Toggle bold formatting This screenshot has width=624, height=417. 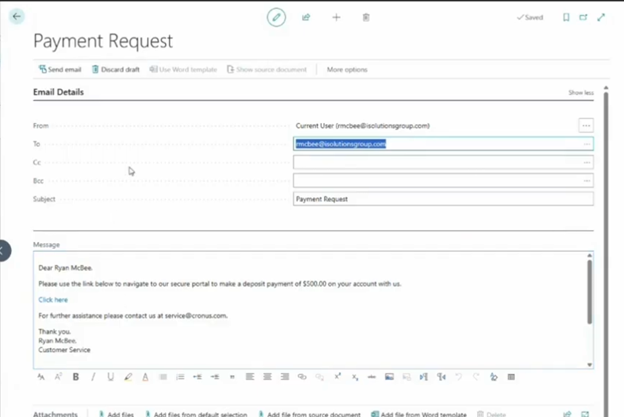pos(76,377)
